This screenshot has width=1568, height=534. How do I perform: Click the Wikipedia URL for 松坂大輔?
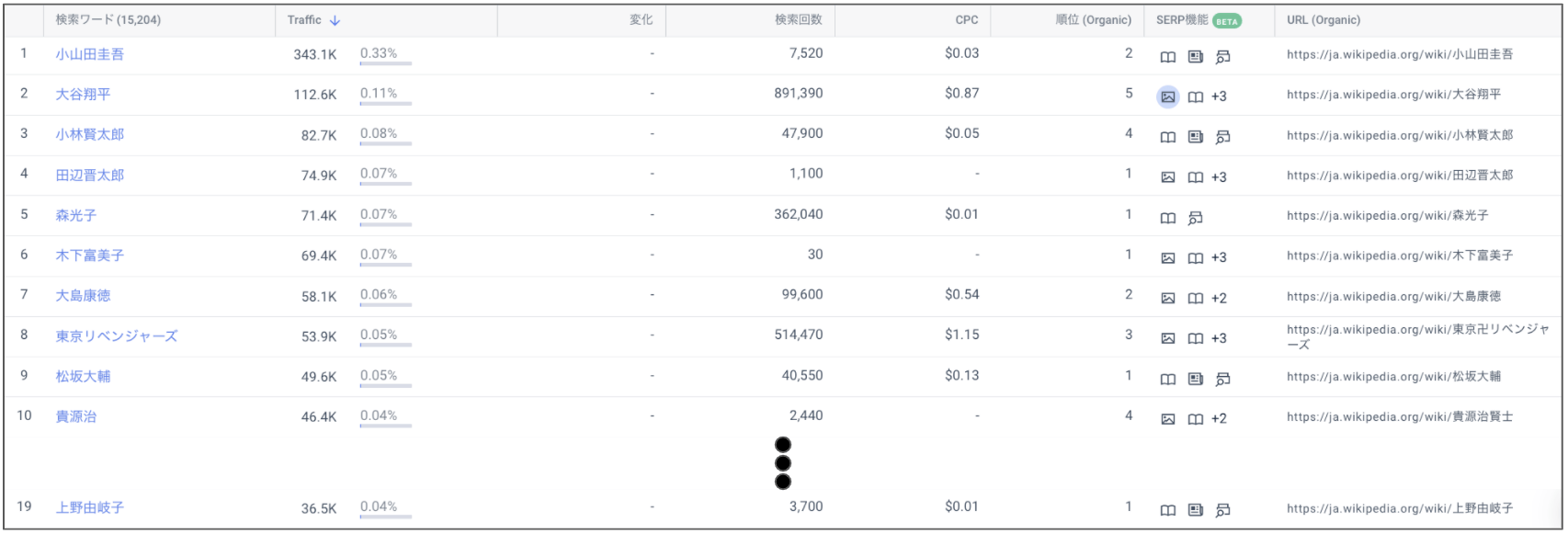coord(1393,377)
